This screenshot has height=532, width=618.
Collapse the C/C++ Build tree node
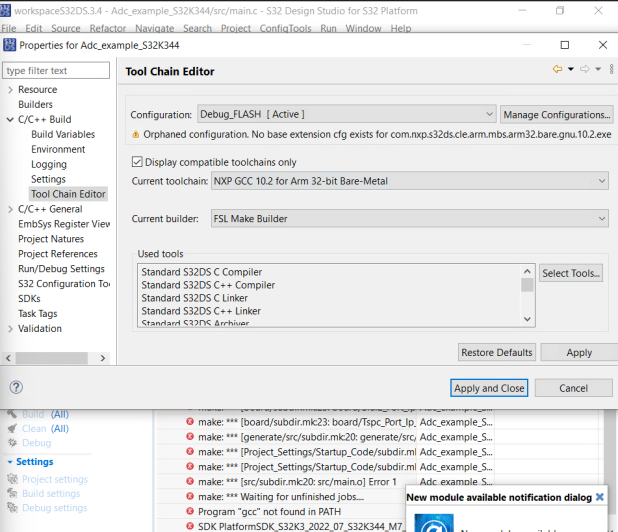click(10, 119)
